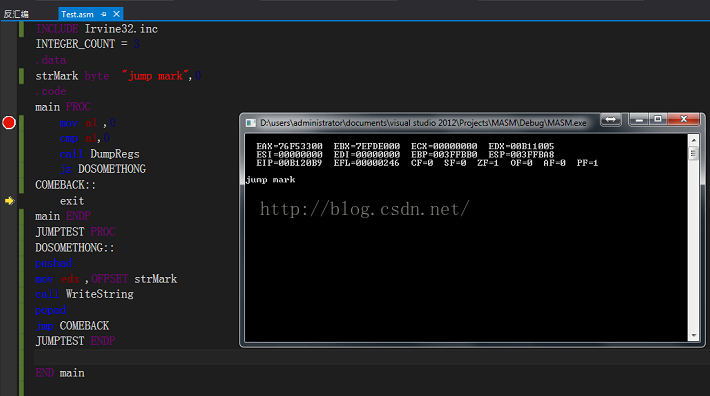710x396 pixels.
Task: Click the 'exit' statement
Action: coord(72,200)
